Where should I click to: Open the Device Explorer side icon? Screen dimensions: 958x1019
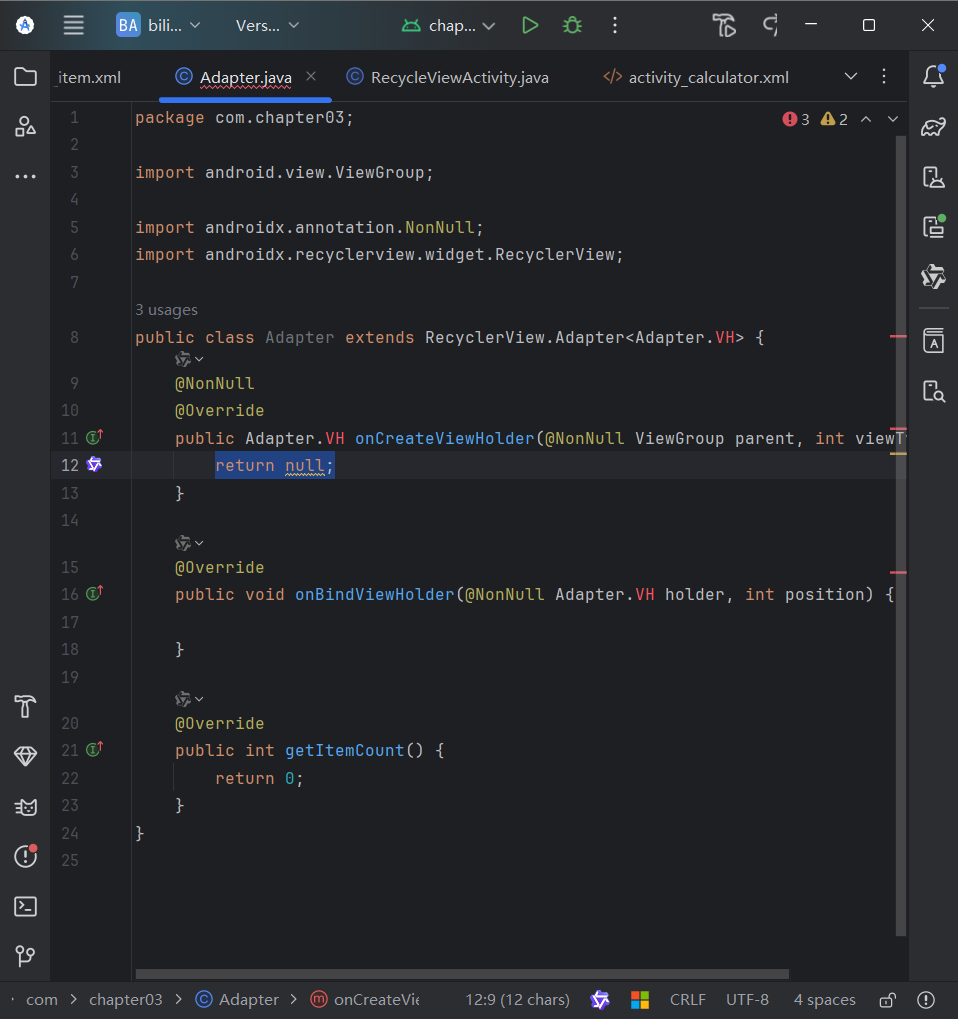[x=934, y=391]
